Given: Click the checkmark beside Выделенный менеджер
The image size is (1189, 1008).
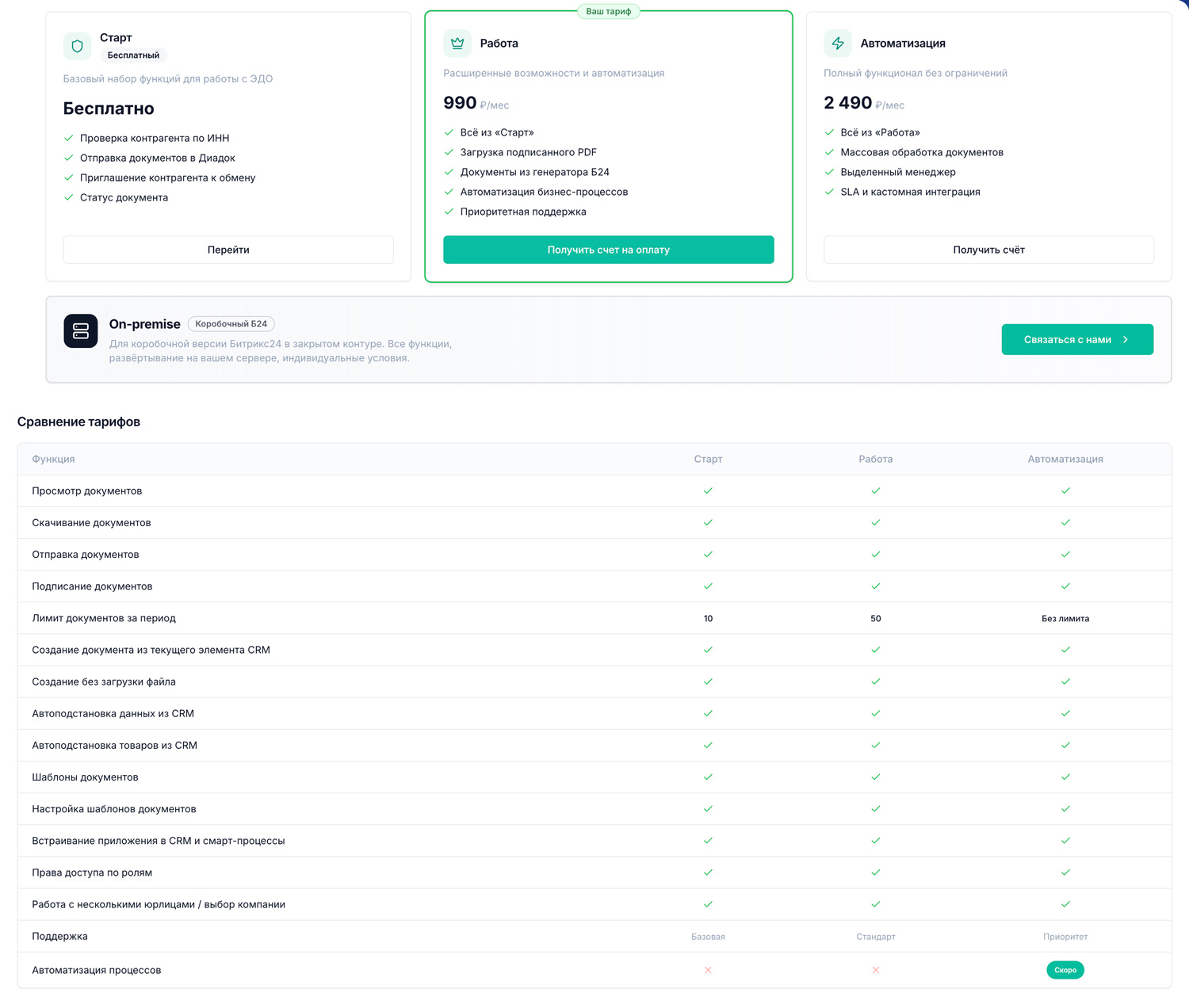Looking at the screenshot, I should (x=830, y=172).
